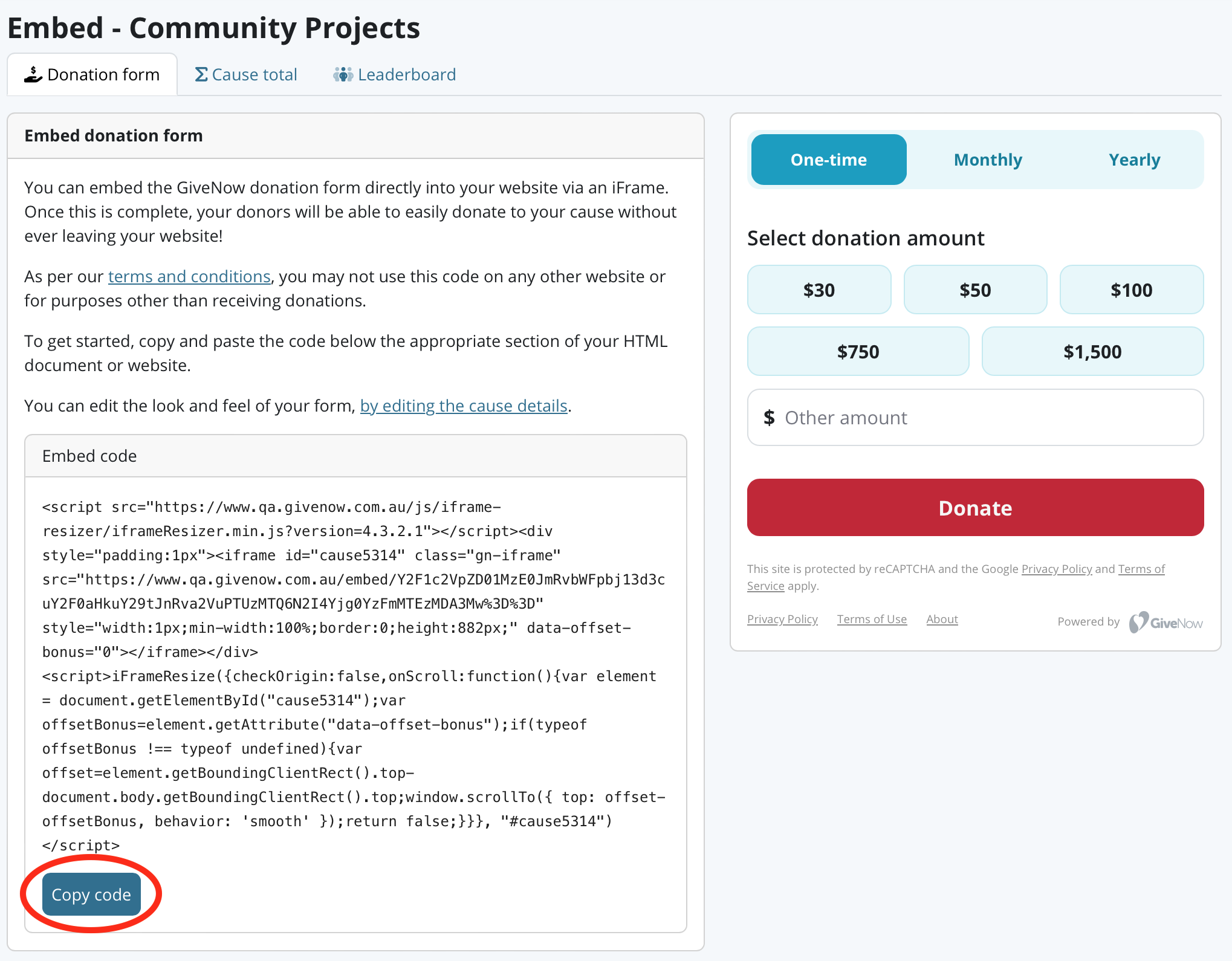Viewport: 1232px width, 961px height.
Task: Click the dollar sign icon in Other amount
Action: [x=769, y=417]
